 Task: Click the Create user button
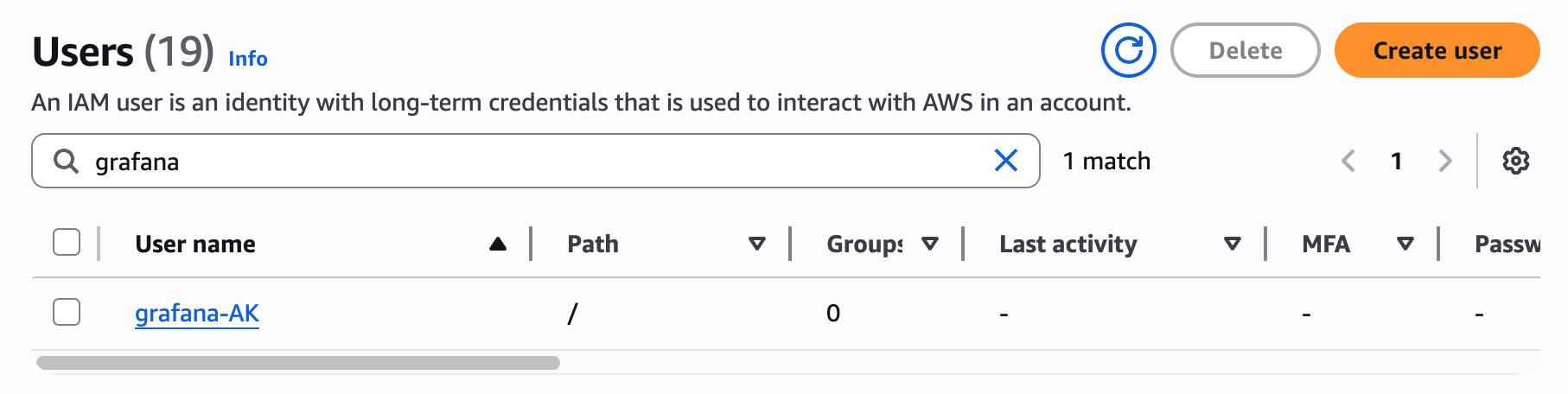(x=1437, y=51)
